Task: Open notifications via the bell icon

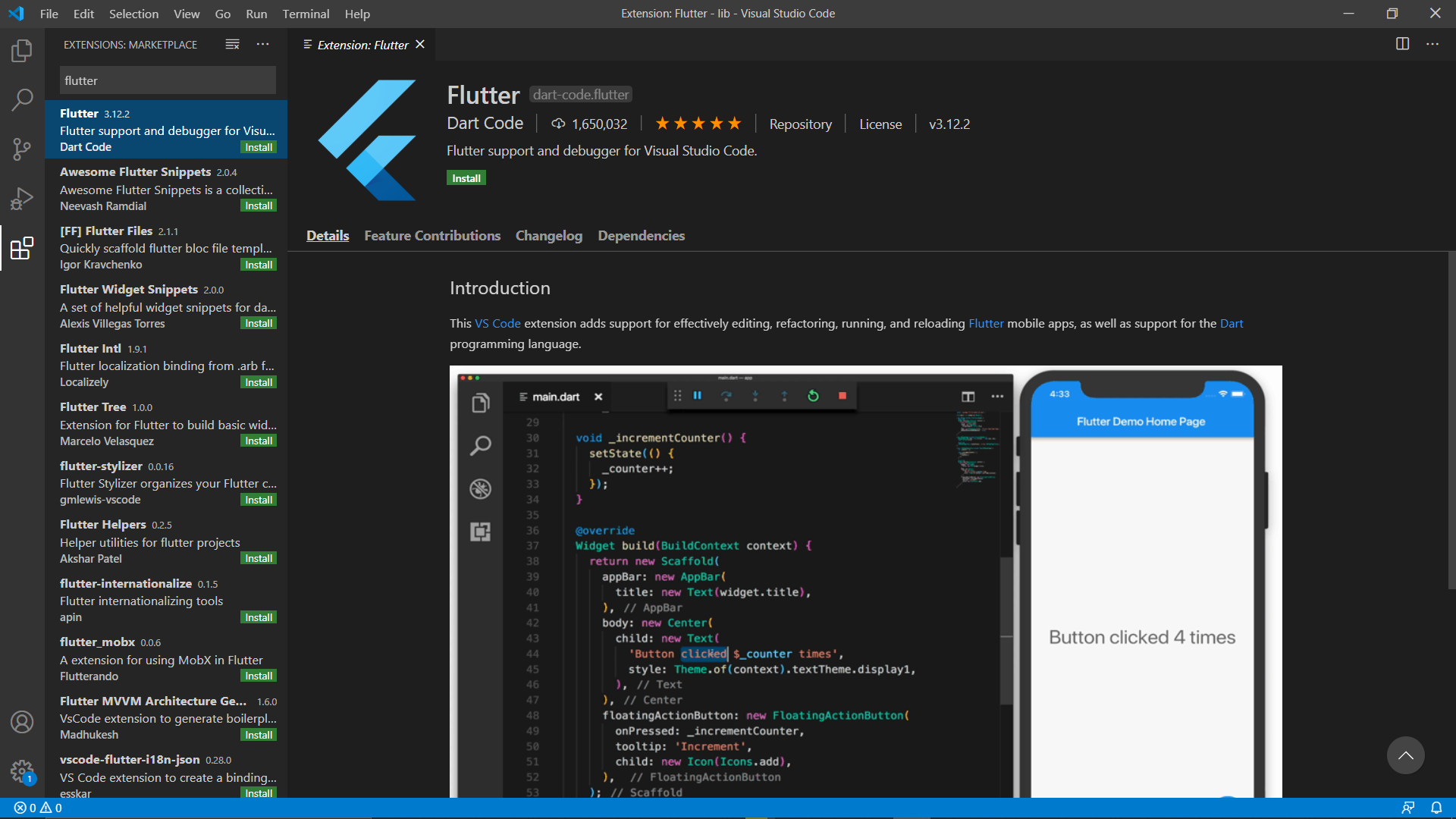Action: pyautogui.click(x=1437, y=808)
